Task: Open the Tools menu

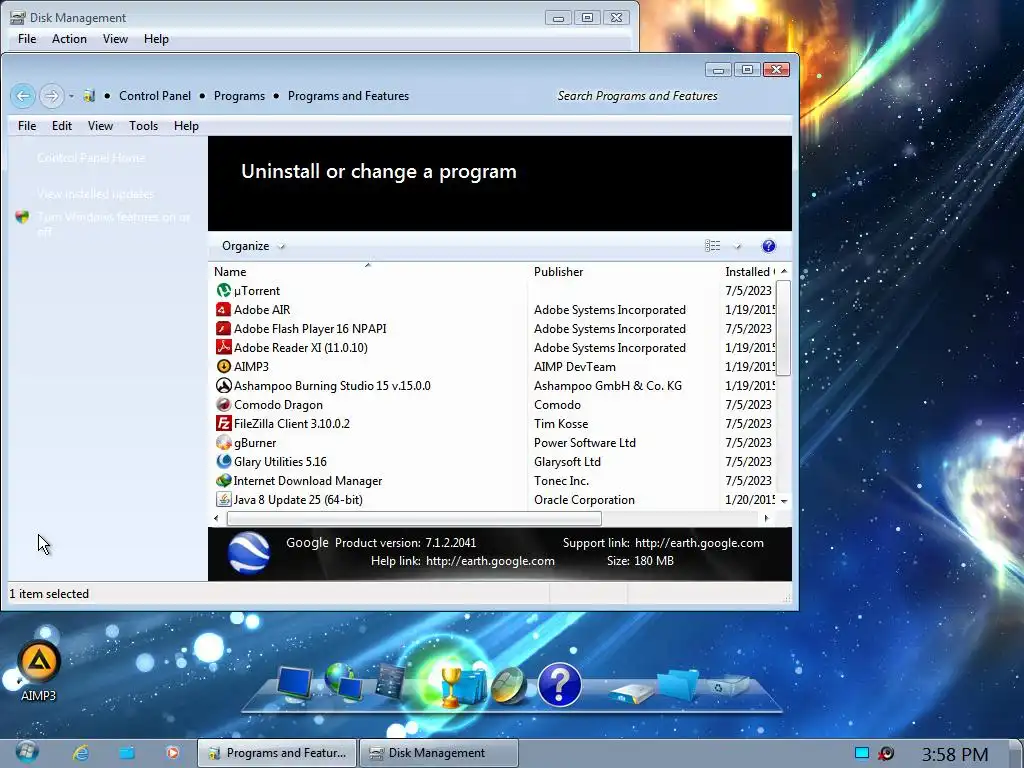Action: (144, 126)
